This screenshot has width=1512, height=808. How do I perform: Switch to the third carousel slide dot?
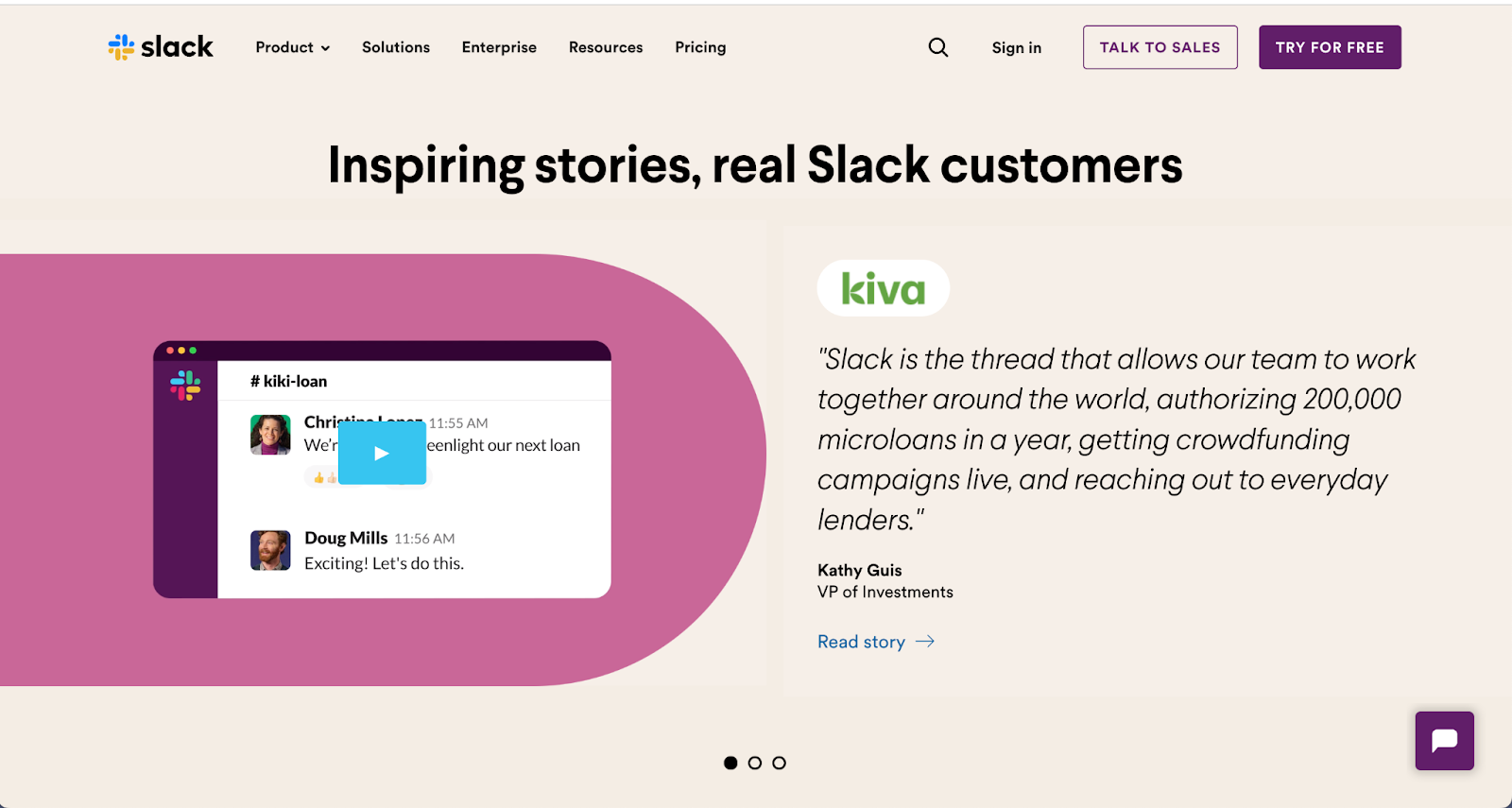779,763
